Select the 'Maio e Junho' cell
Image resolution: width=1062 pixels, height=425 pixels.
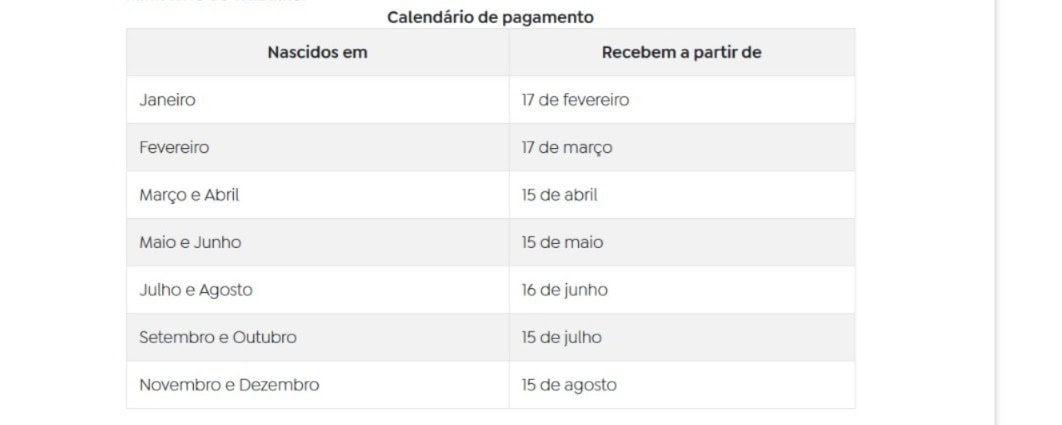pyautogui.click(x=318, y=242)
